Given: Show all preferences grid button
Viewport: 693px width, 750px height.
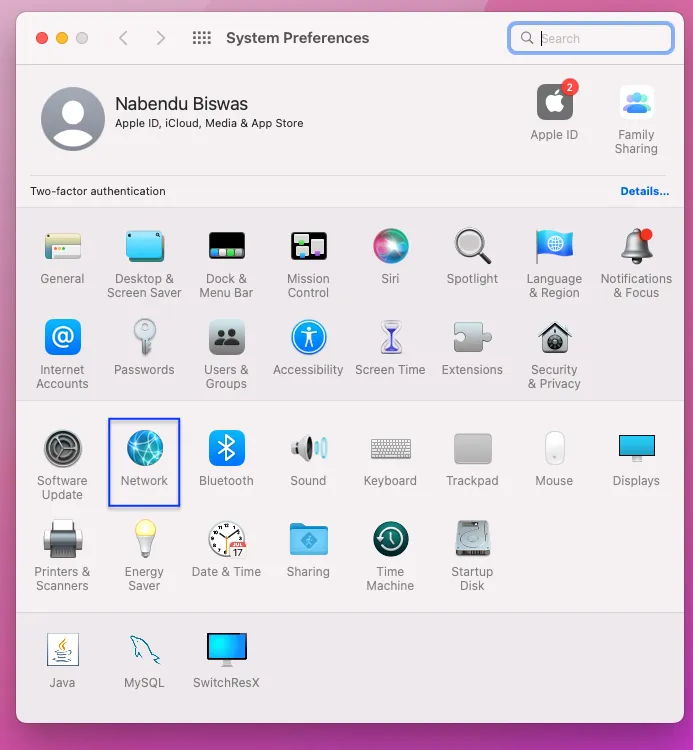Looking at the screenshot, I should pyautogui.click(x=202, y=38).
